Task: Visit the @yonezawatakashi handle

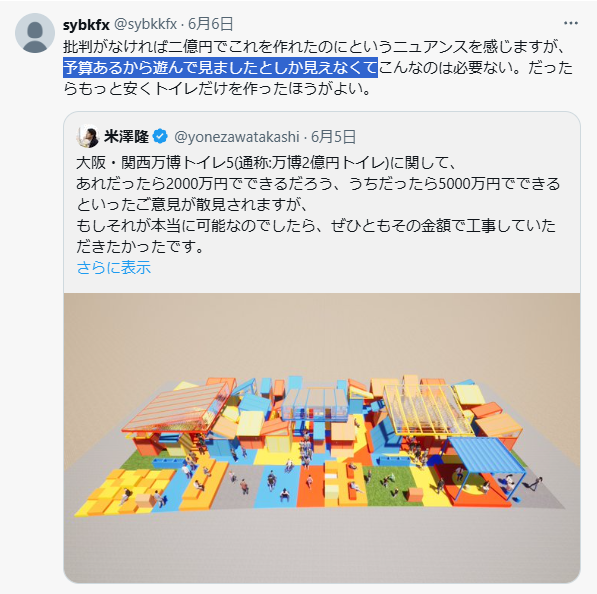Action: [x=236, y=137]
